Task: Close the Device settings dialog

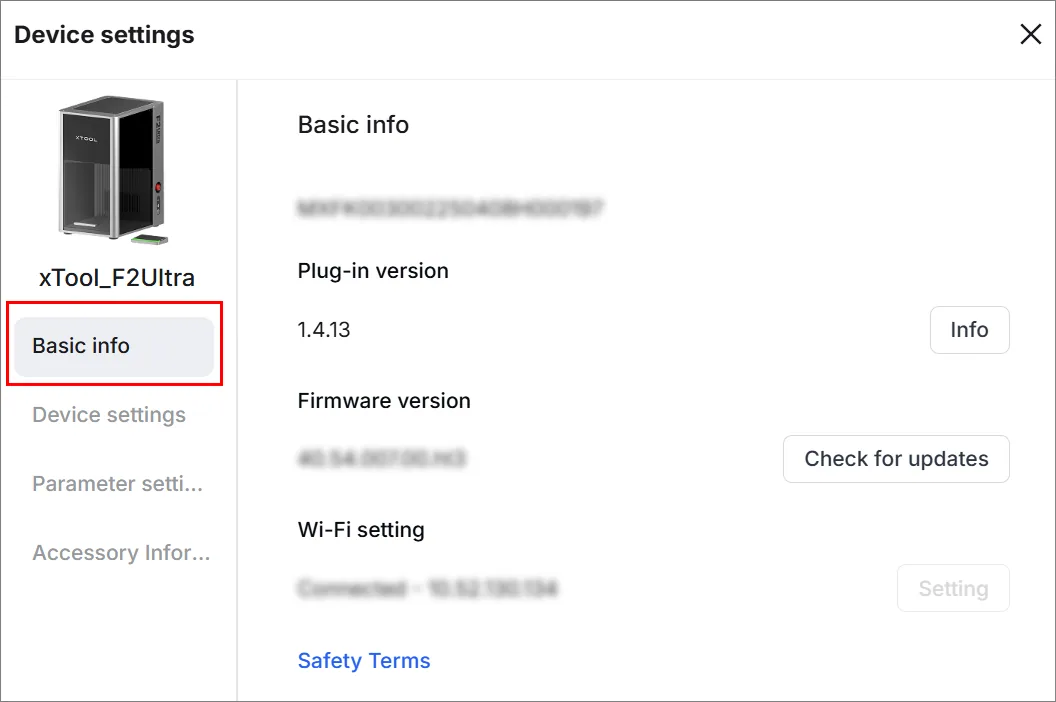Action: 1030,34
